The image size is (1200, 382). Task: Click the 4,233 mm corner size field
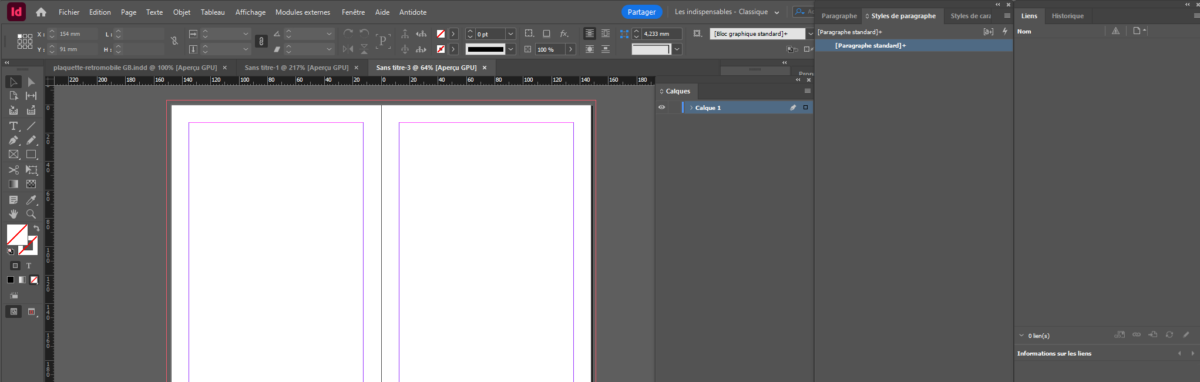tap(663, 34)
